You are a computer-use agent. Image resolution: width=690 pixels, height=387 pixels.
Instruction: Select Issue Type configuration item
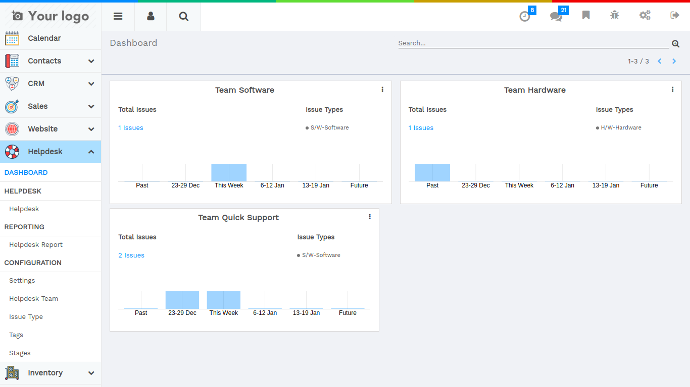coord(26,317)
